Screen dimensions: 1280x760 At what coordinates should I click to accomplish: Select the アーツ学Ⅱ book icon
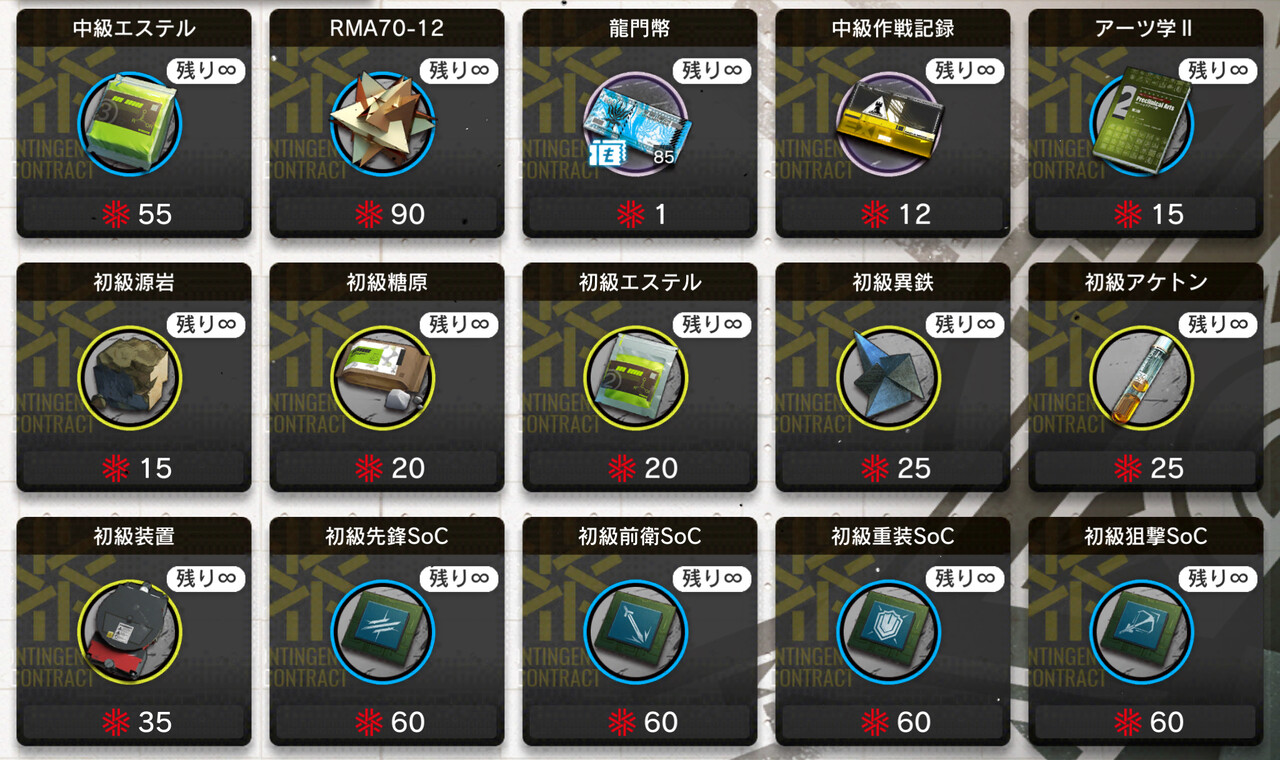tap(1142, 125)
